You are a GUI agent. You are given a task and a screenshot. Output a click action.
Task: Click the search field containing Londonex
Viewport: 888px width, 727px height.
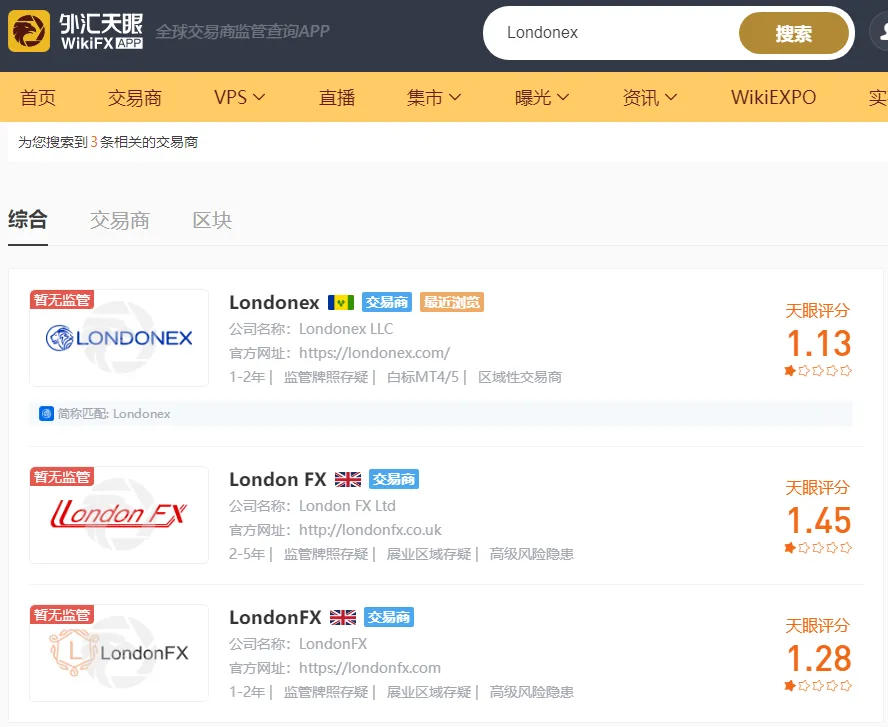[x=612, y=33]
